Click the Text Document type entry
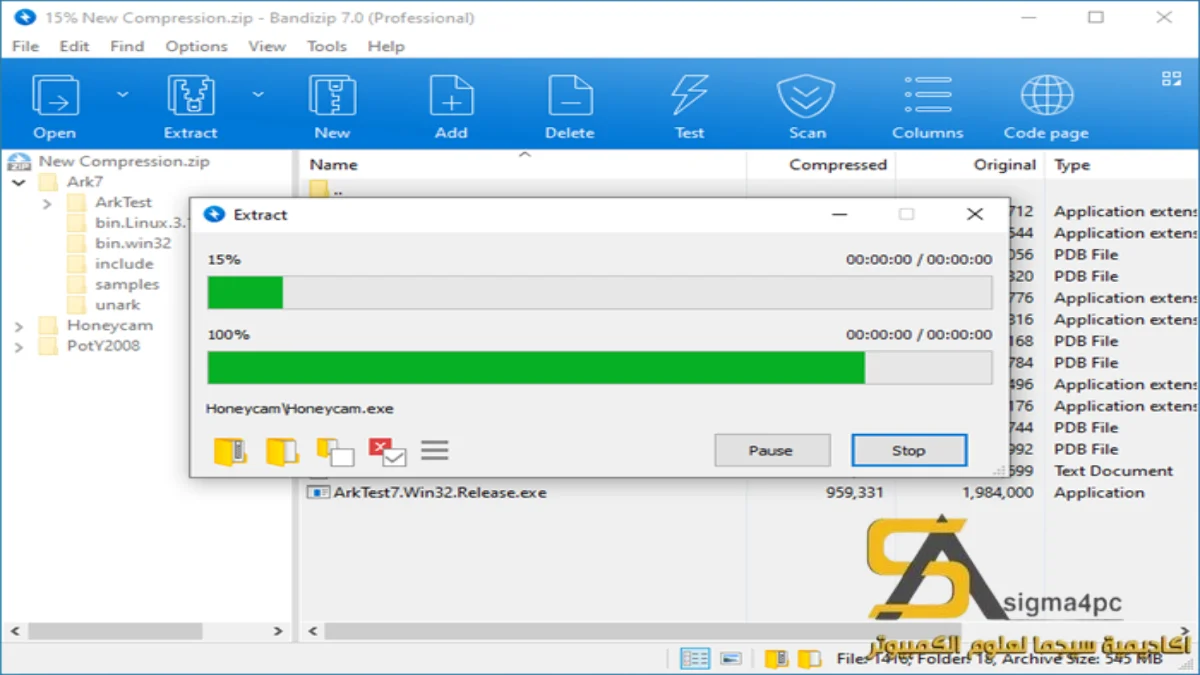 1113,471
